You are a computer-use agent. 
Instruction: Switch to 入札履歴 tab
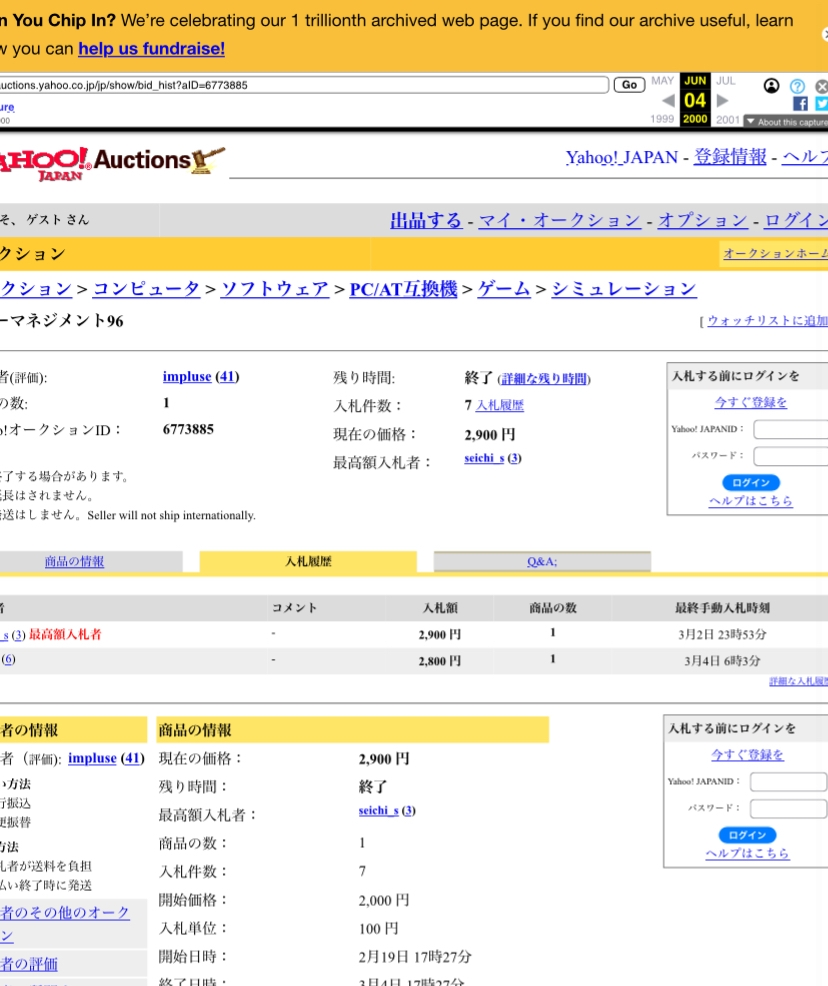(308, 562)
